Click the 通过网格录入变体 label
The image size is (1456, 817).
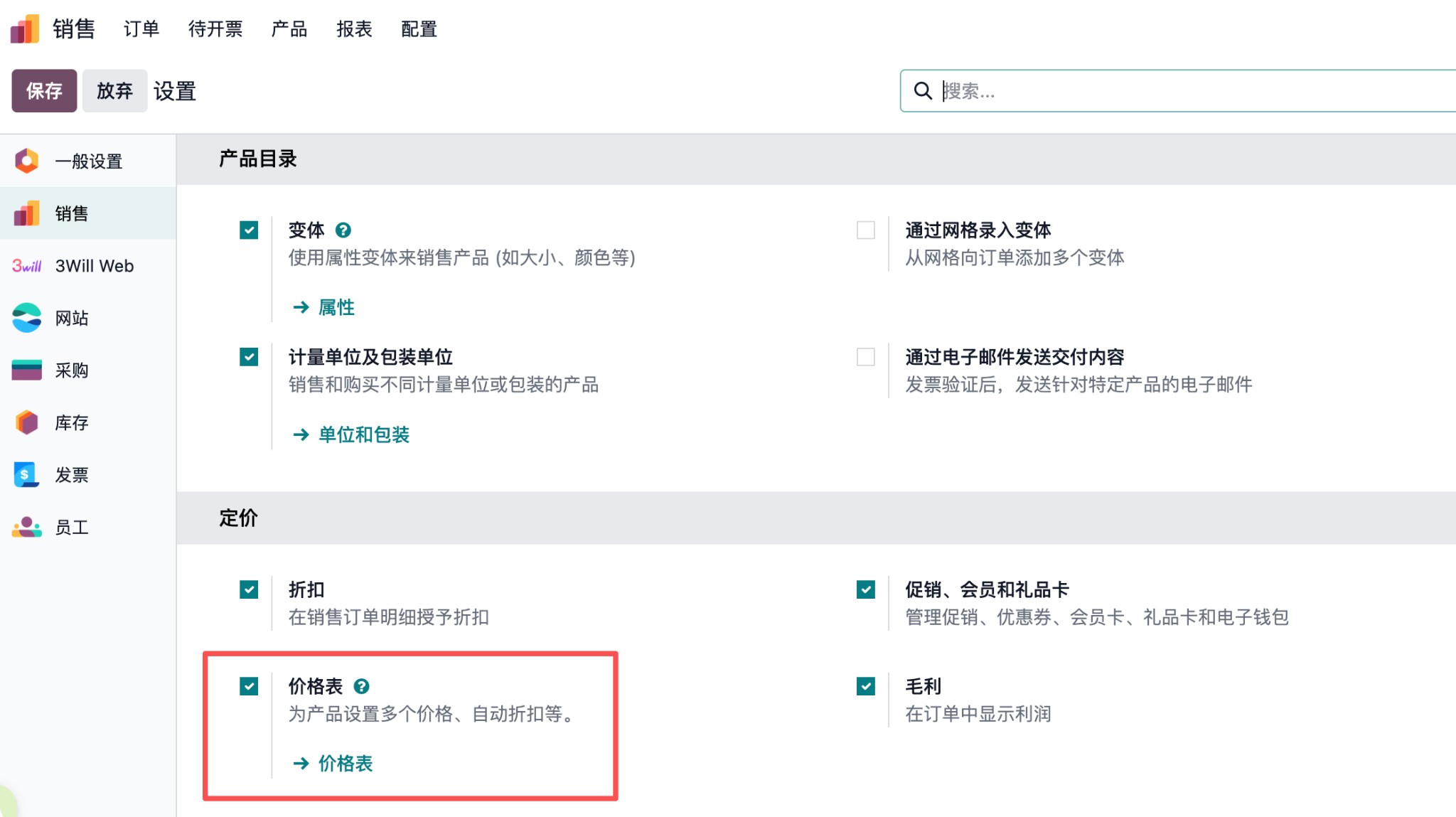[x=978, y=230]
